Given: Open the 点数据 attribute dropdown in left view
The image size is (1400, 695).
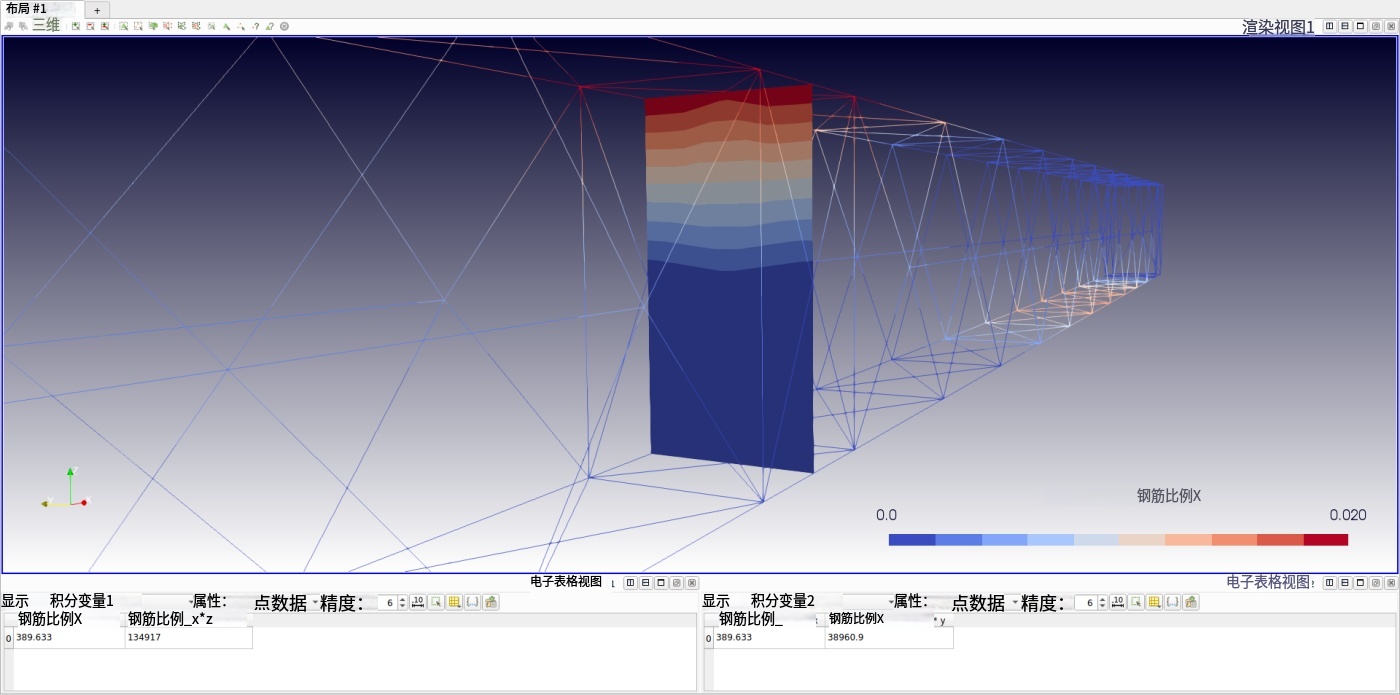Looking at the screenshot, I should tap(286, 603).
